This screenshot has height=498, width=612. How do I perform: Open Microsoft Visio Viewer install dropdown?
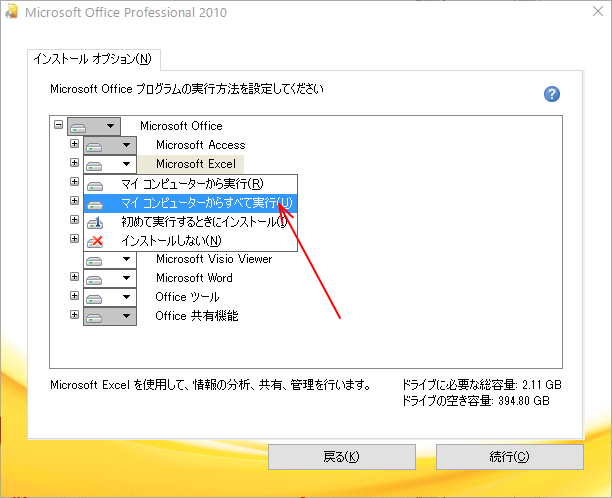pos(110,260)
